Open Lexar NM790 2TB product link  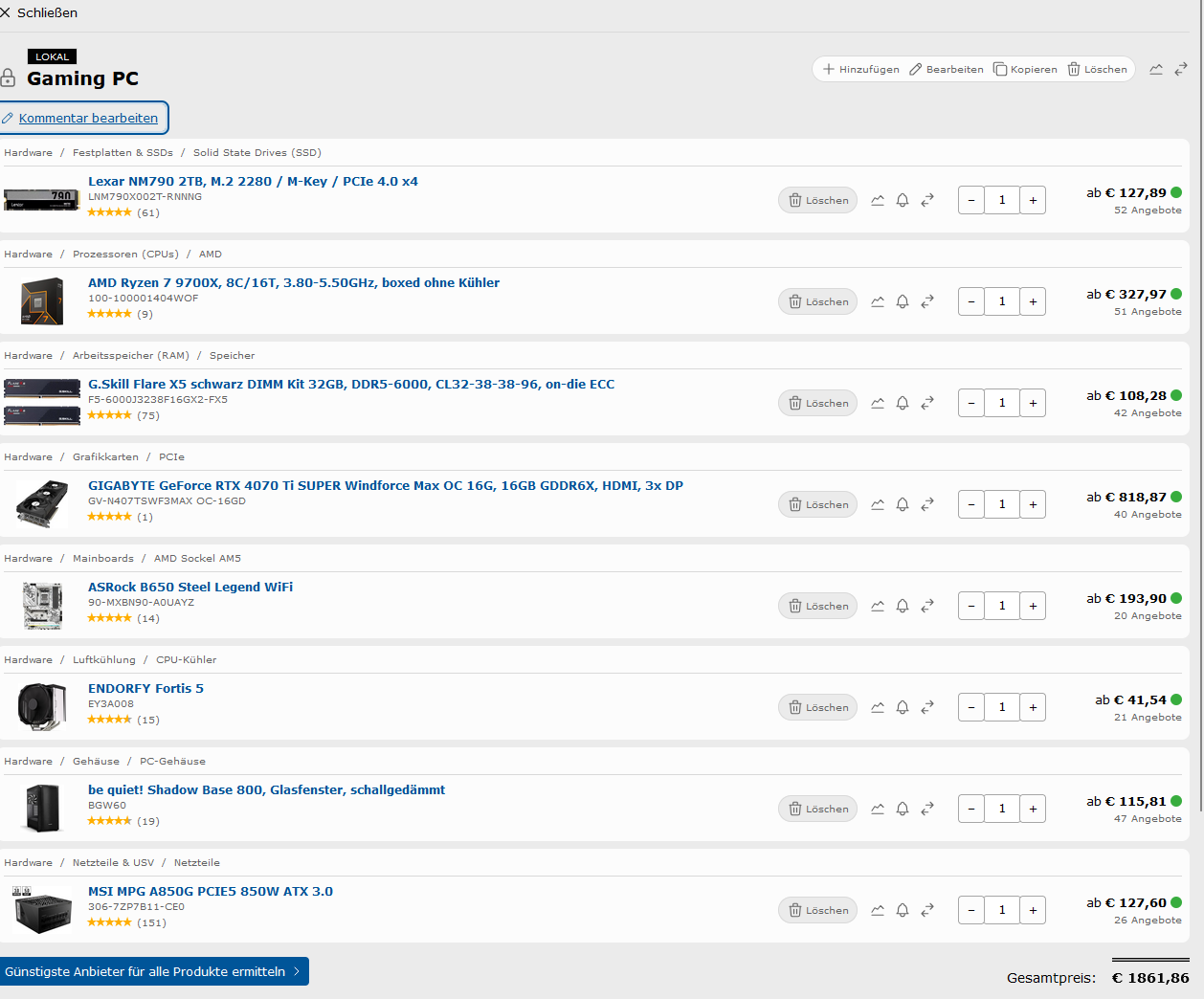pyautogui.click(x=253, y=181)
